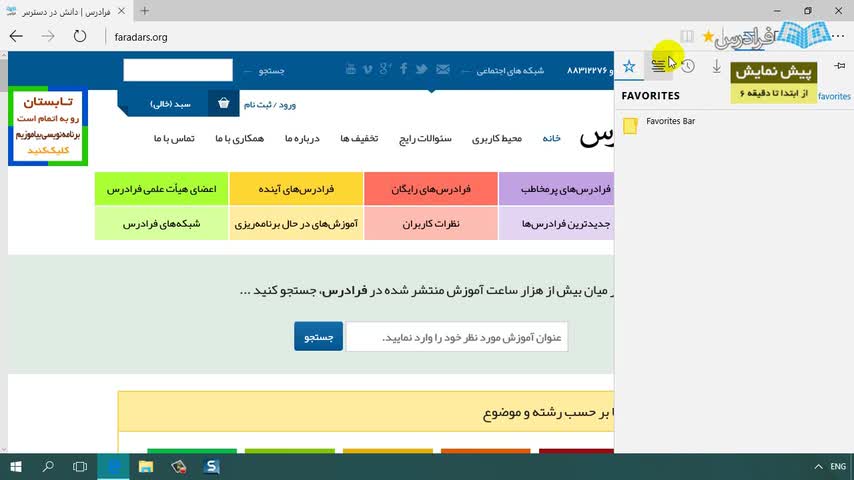Refresh the faradars.org page
854x480 pixels.
click(80, 37)
